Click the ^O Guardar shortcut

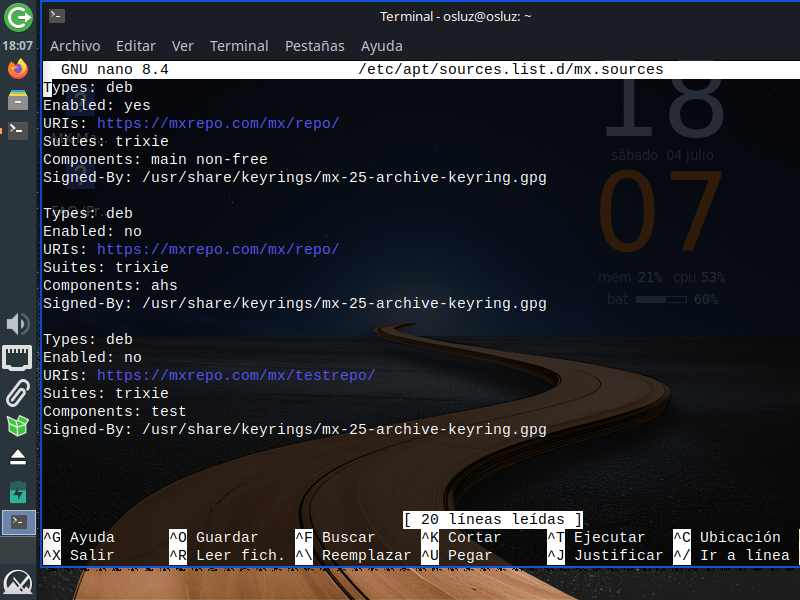(214, 537)
